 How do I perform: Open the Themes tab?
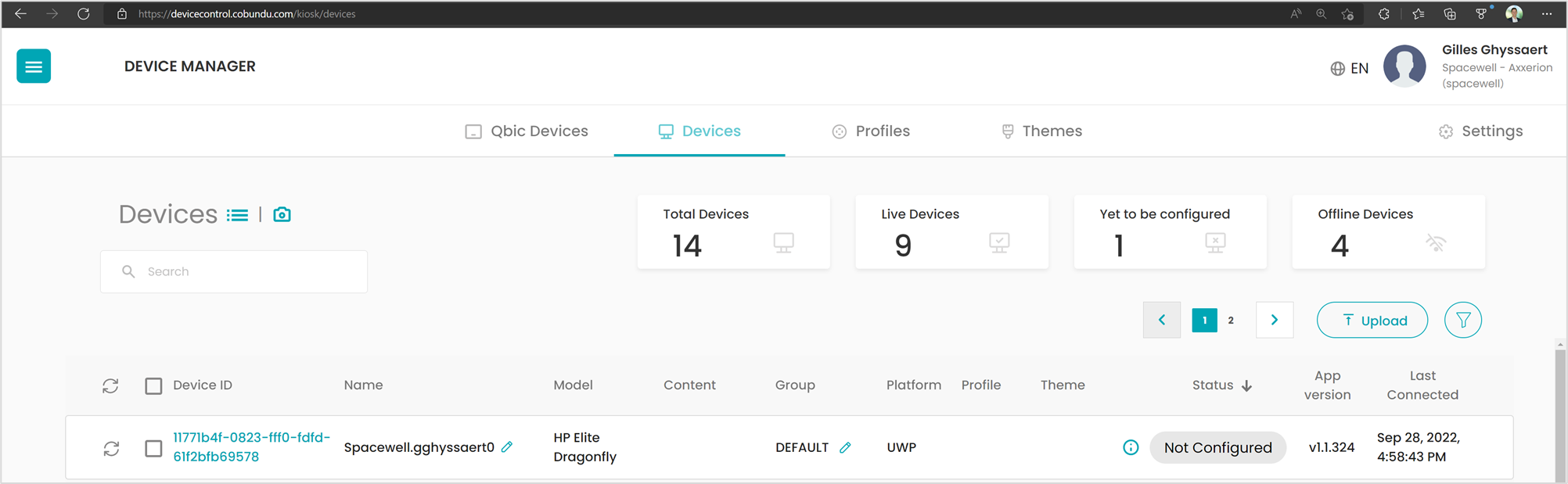(1041, 131)
